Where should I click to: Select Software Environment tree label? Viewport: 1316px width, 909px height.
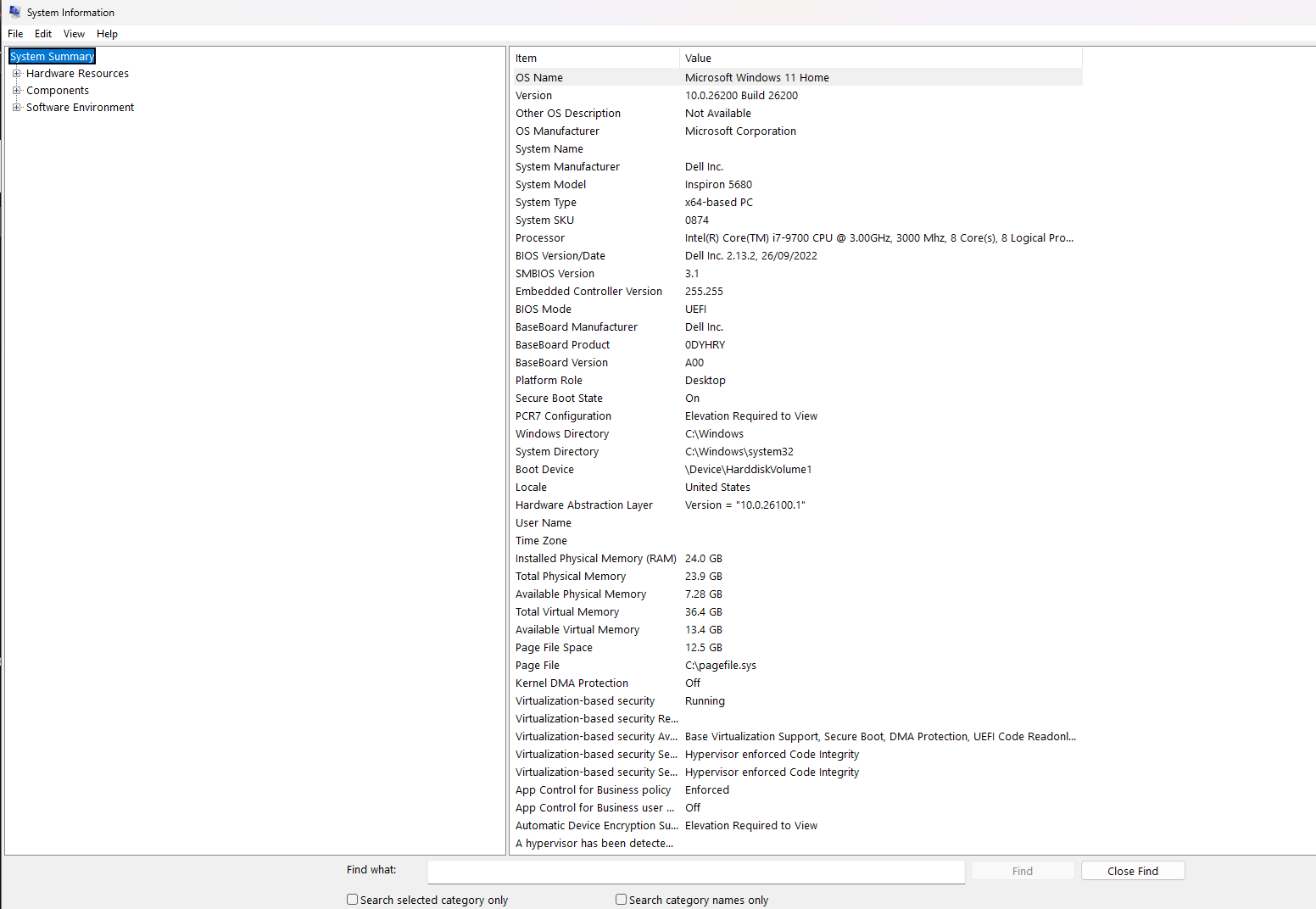80,108
